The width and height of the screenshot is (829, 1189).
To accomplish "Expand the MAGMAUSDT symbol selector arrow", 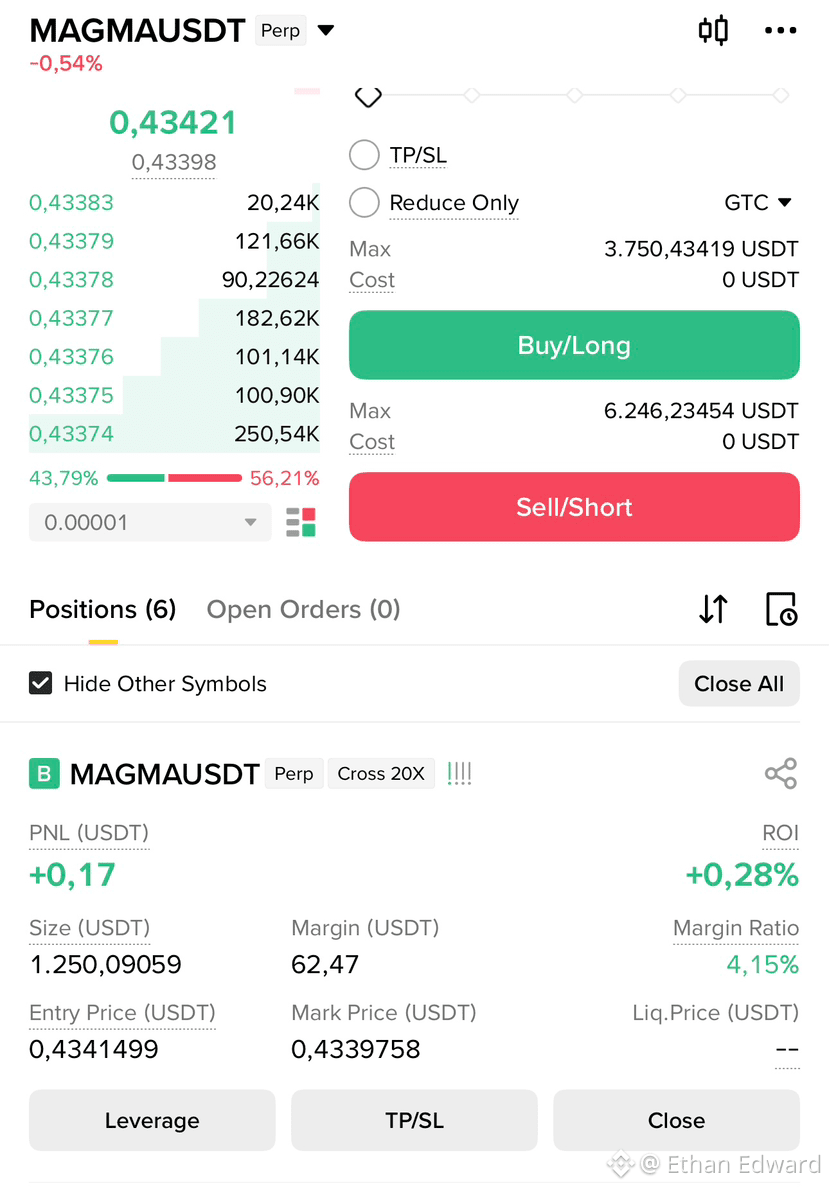I will tap(326, 30).
